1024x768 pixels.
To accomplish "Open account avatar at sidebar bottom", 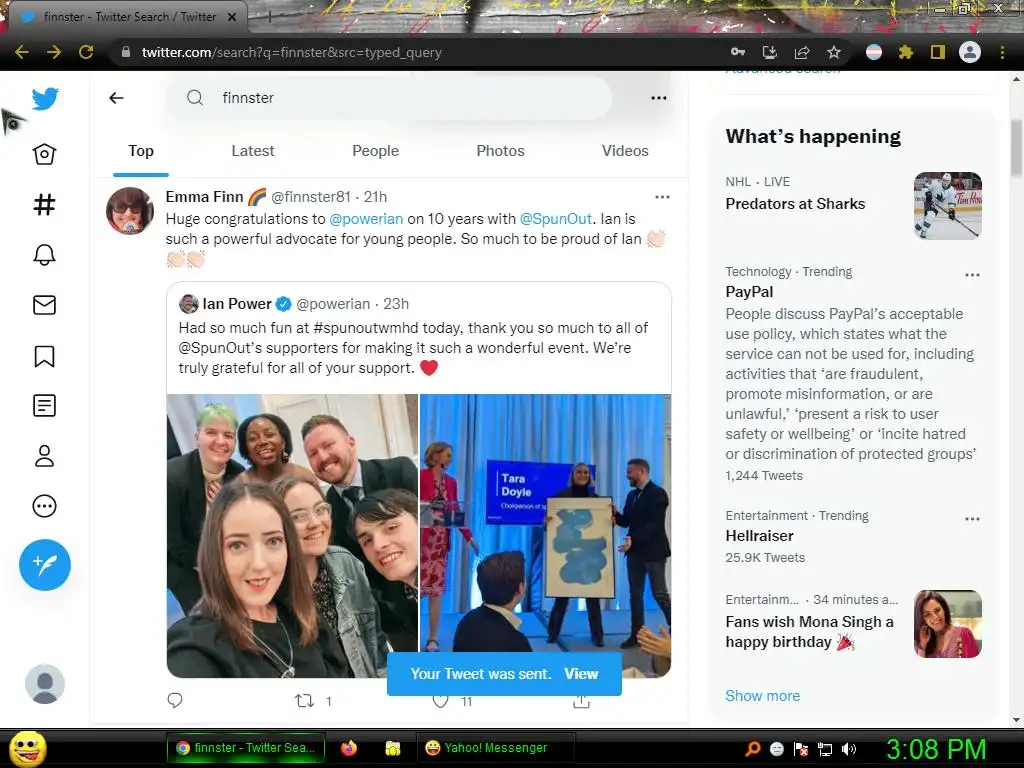I will click(x=45, y=684).
